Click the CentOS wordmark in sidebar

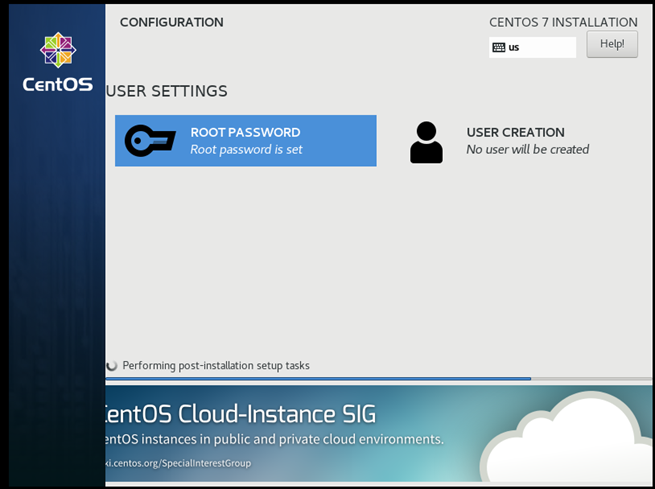pos(58,84)
